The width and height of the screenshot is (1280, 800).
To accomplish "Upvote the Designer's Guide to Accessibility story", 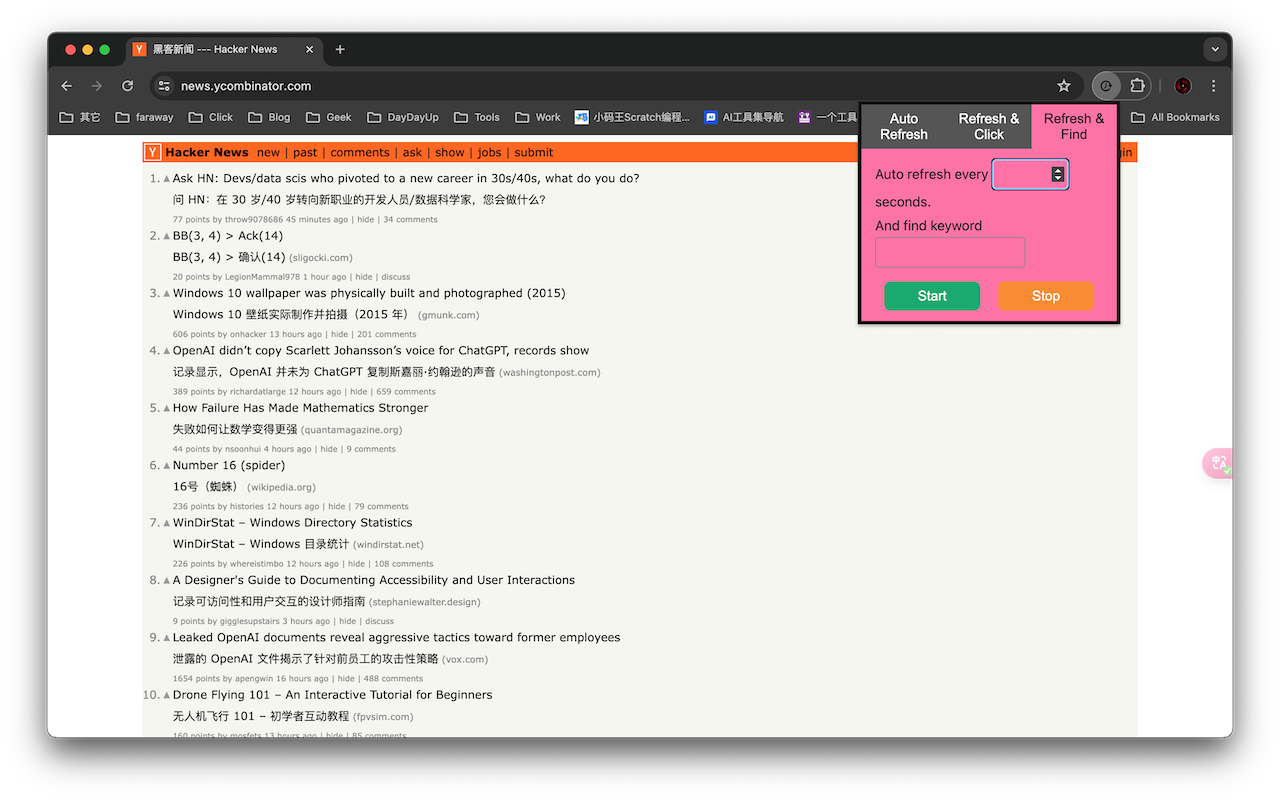I will point(167,581).
